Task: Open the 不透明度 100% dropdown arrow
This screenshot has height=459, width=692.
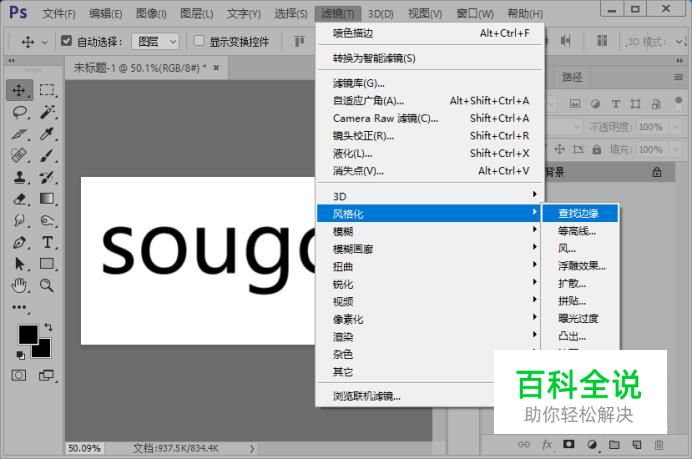Action: coord(676,127)
